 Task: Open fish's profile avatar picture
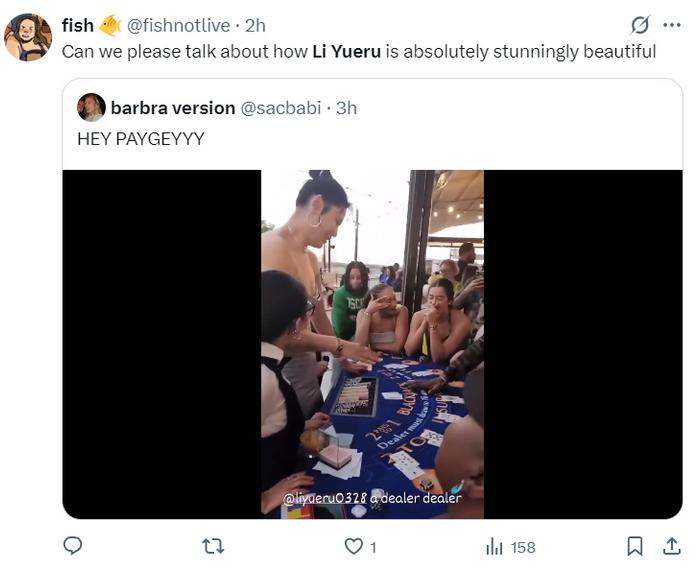[28, 38]
